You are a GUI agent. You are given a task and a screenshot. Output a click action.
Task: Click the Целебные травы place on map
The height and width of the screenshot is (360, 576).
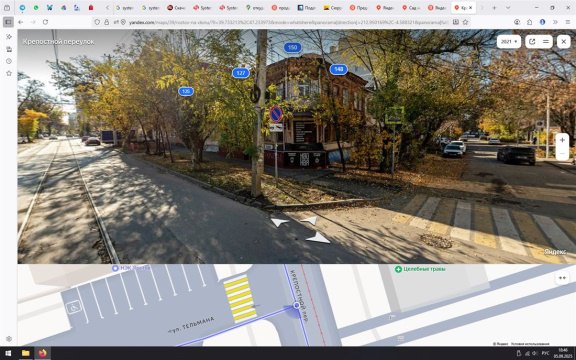point(420,269)
